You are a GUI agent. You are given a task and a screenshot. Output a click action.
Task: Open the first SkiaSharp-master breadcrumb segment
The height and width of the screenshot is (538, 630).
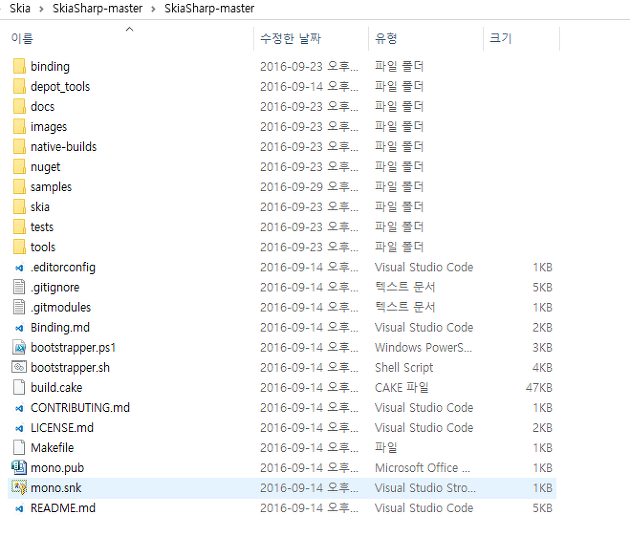[97, 8]
